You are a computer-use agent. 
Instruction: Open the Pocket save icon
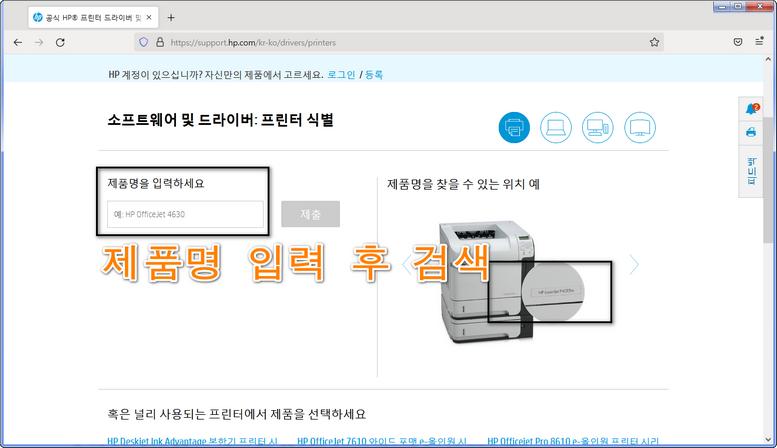click(738, 42)
